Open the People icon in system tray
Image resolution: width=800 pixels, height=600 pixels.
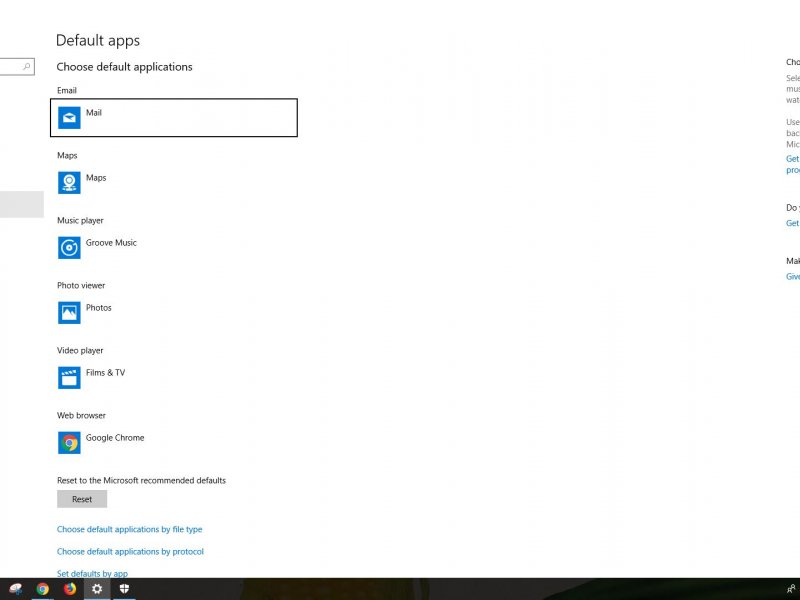pos(791,589)
